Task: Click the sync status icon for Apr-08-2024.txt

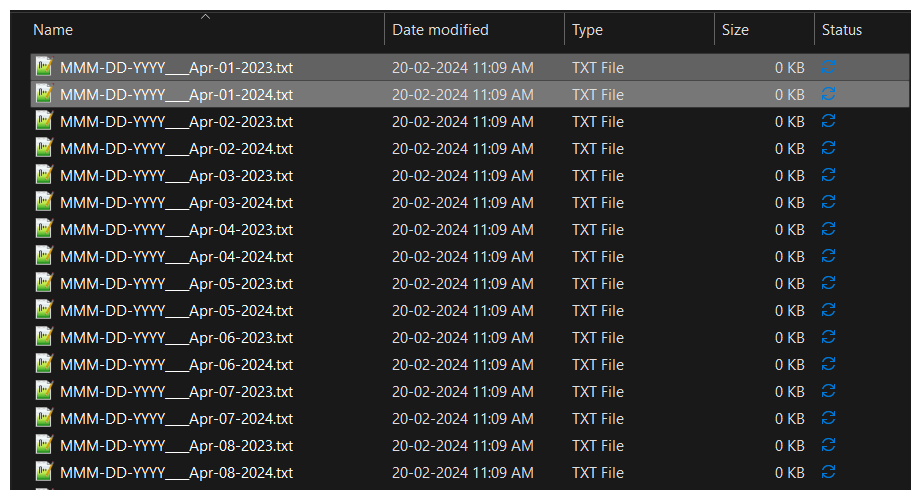Action: click(x=828, y=472)
